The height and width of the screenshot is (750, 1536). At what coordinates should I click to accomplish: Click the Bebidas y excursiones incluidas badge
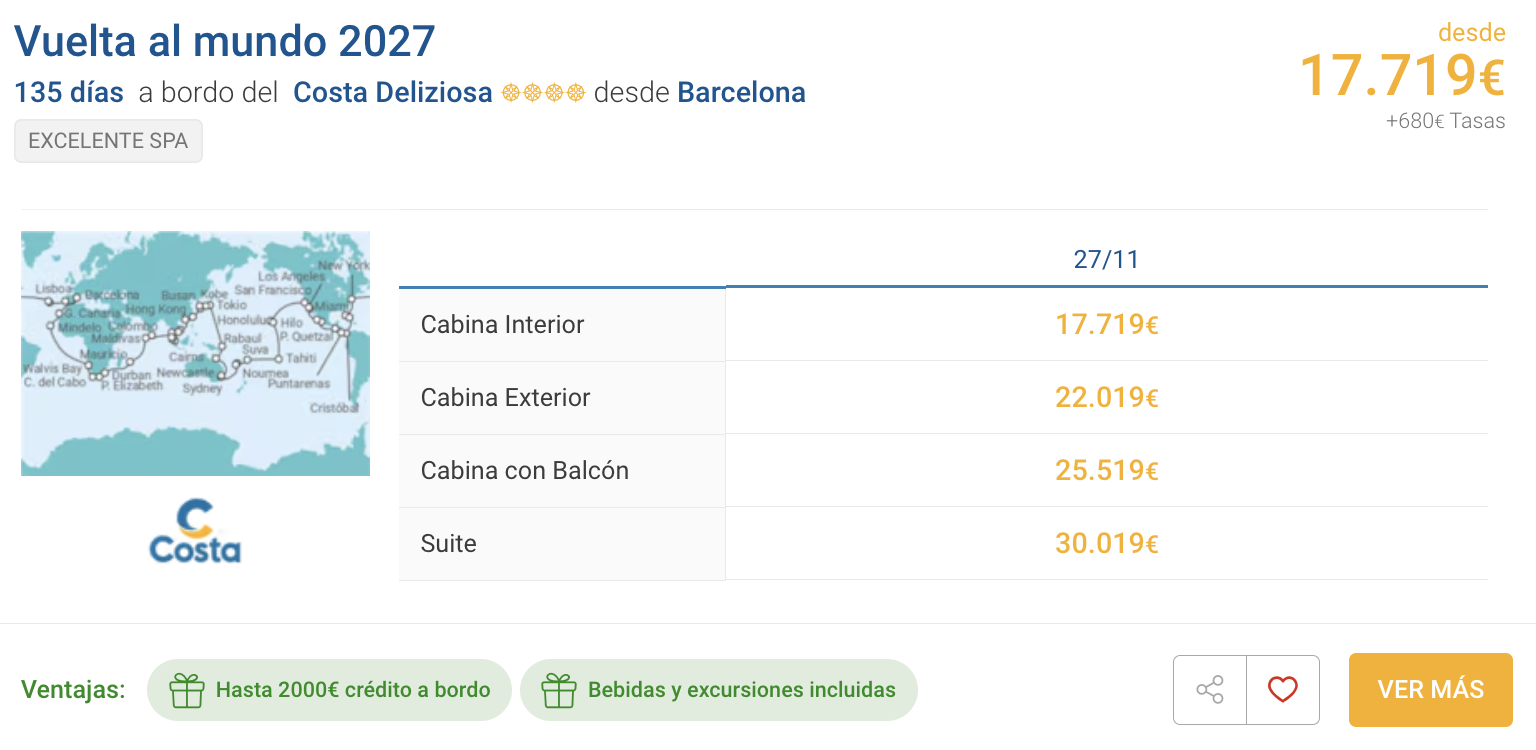pyautogui.click(x=719, y=689)
